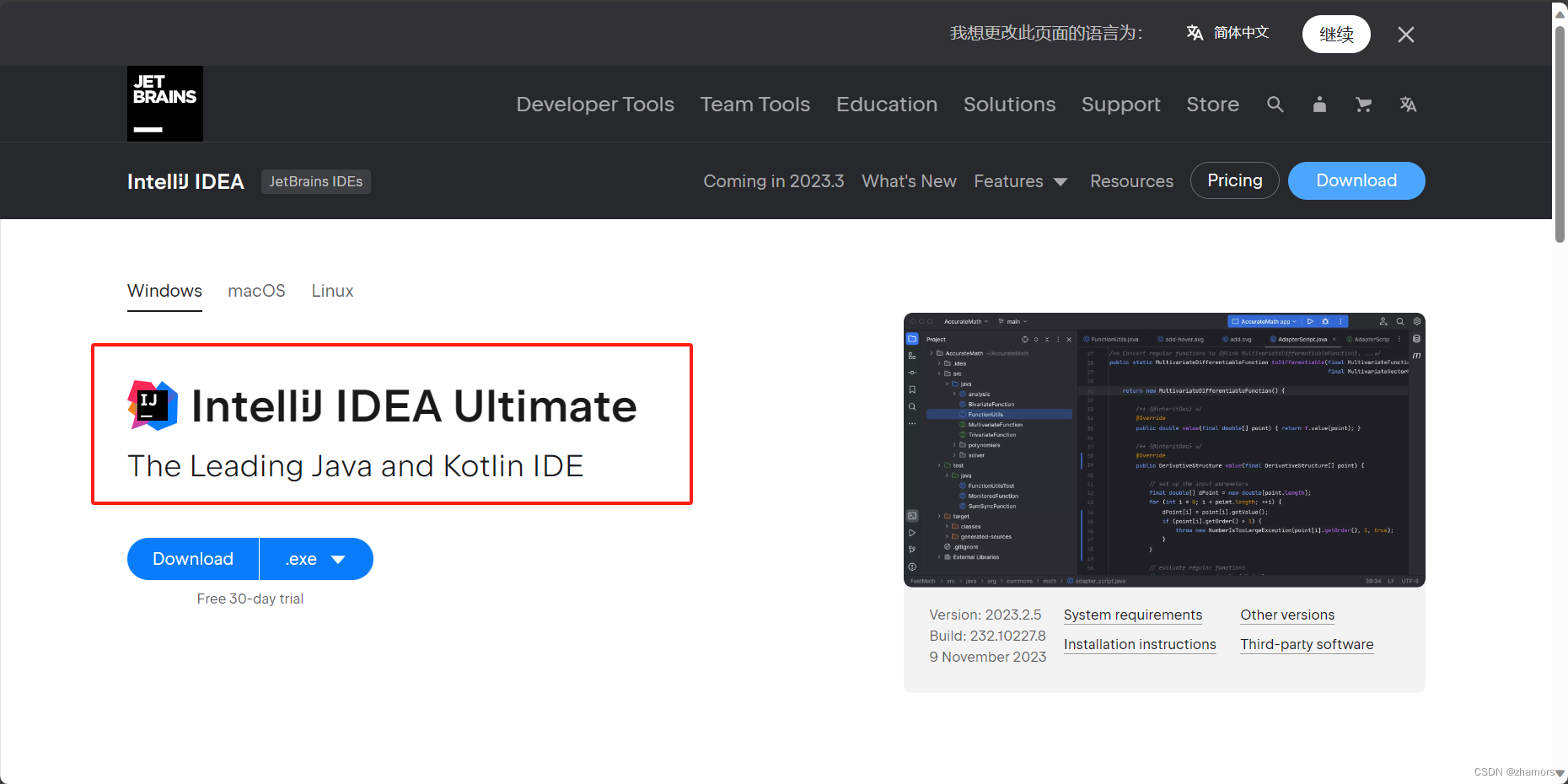Open the Team Tools menu

point(755,105)
